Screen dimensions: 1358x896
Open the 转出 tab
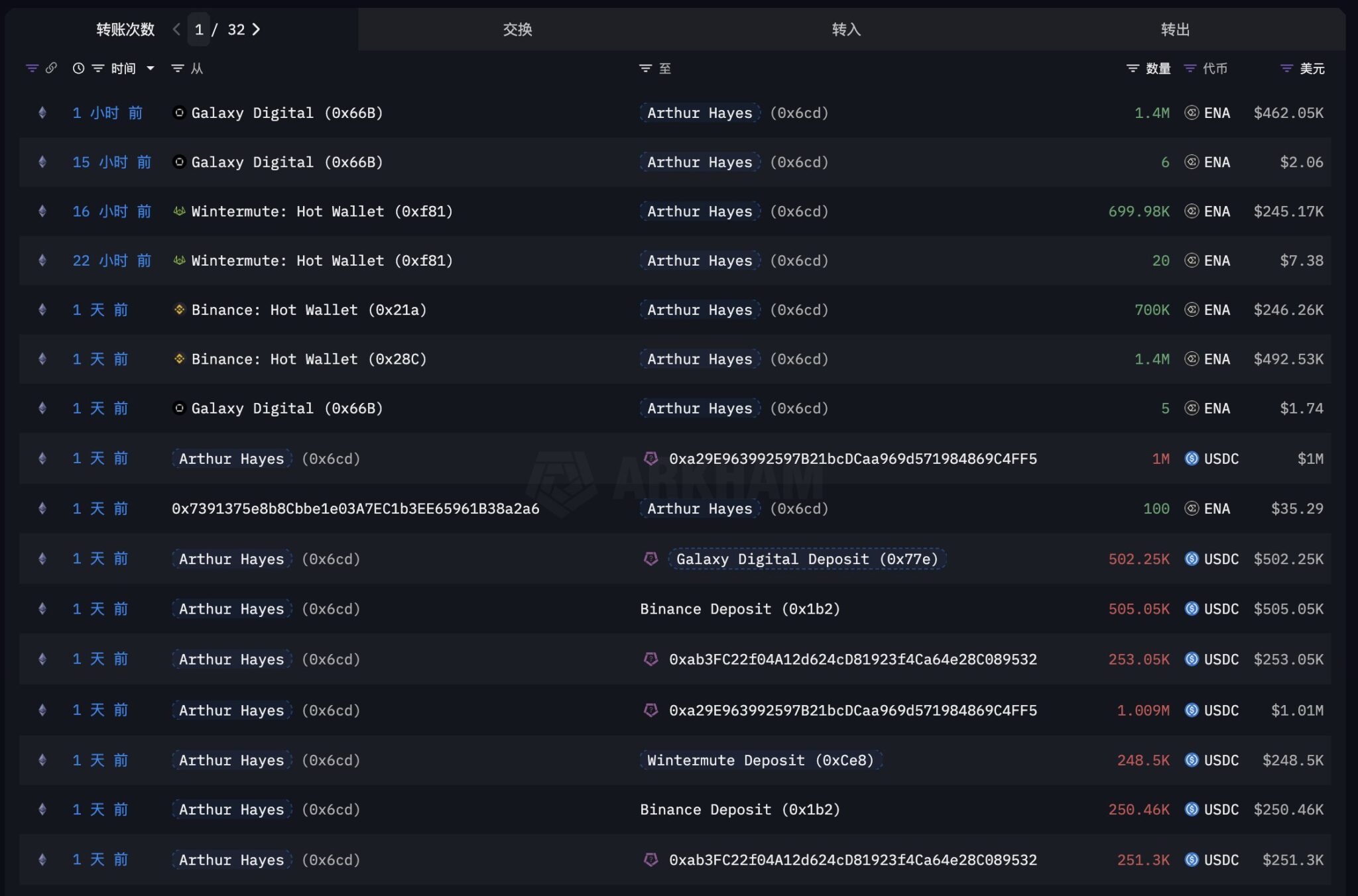(1175, 29)
